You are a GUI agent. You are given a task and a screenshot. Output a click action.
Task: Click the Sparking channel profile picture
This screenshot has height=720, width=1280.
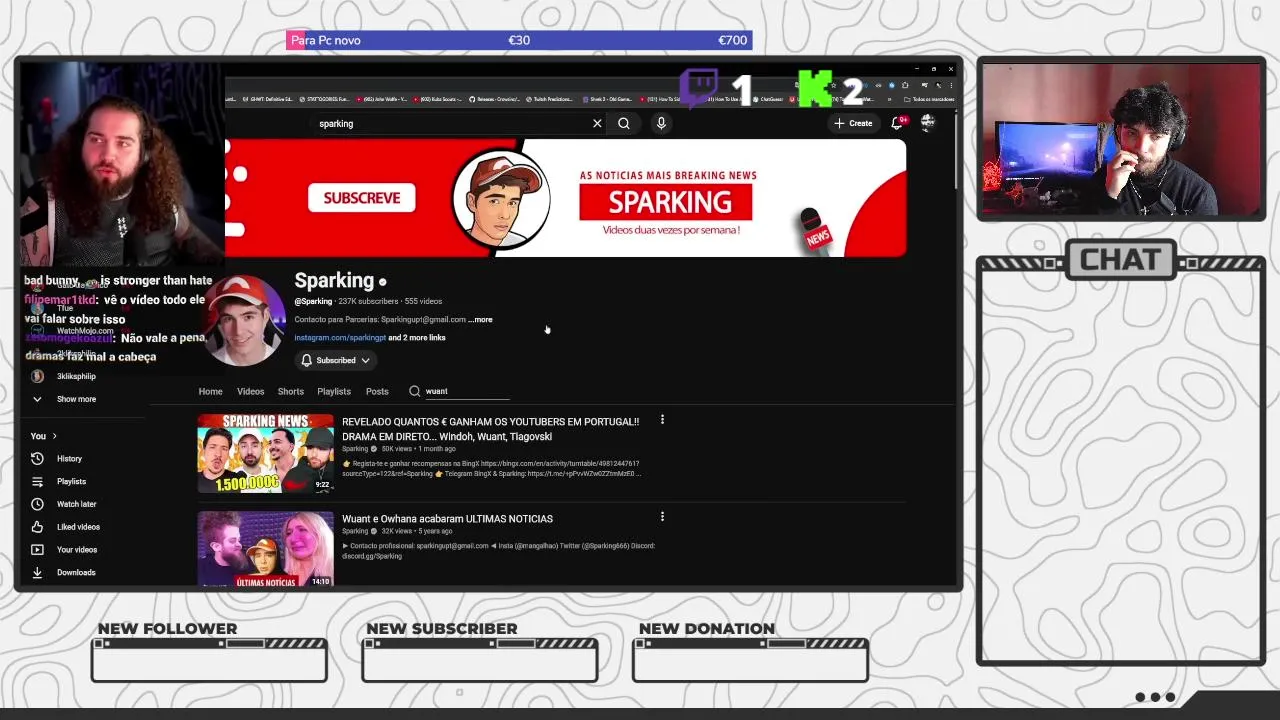coord(245,320)
